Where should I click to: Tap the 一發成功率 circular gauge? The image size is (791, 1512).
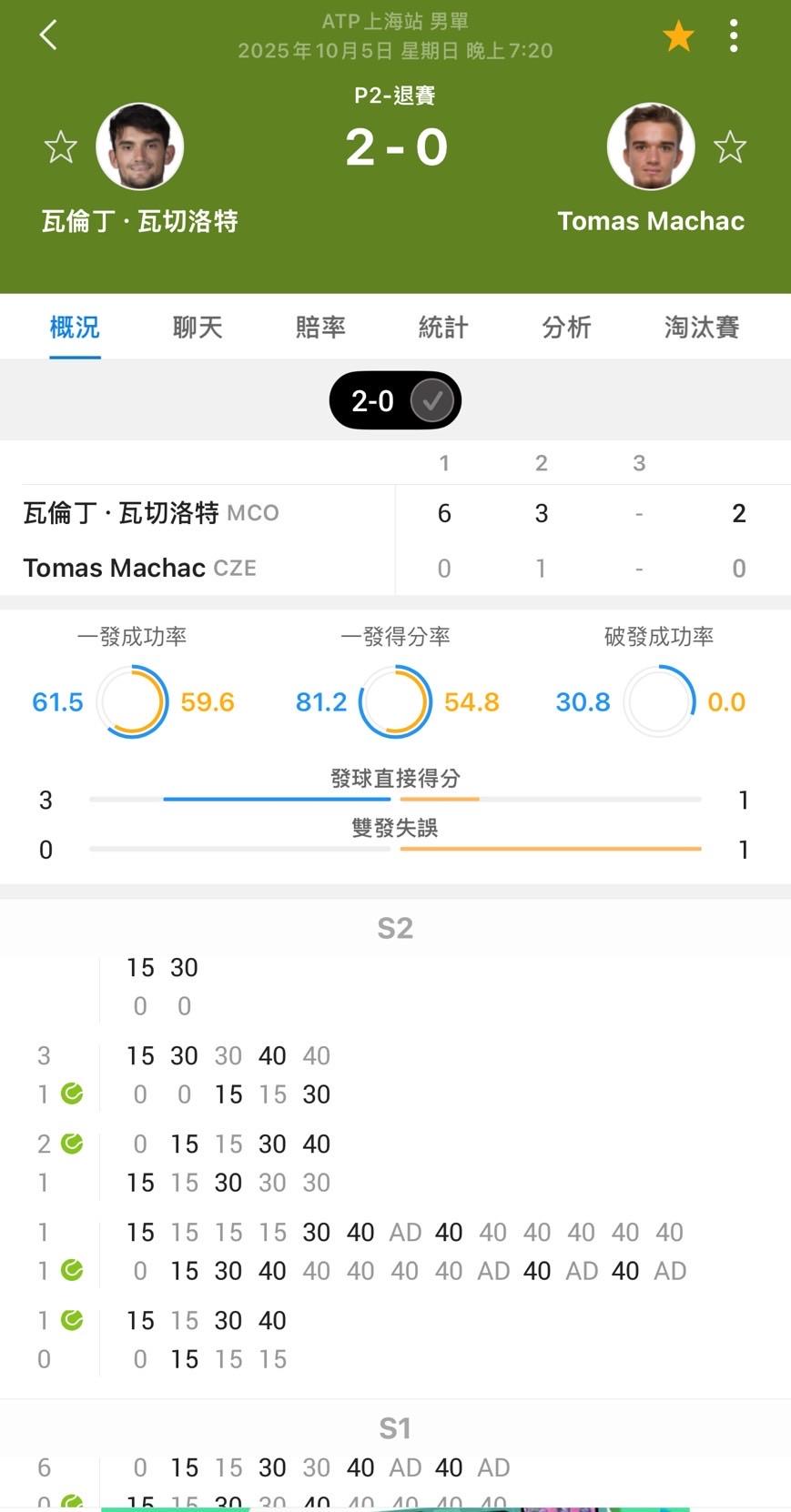pos(133,701)
